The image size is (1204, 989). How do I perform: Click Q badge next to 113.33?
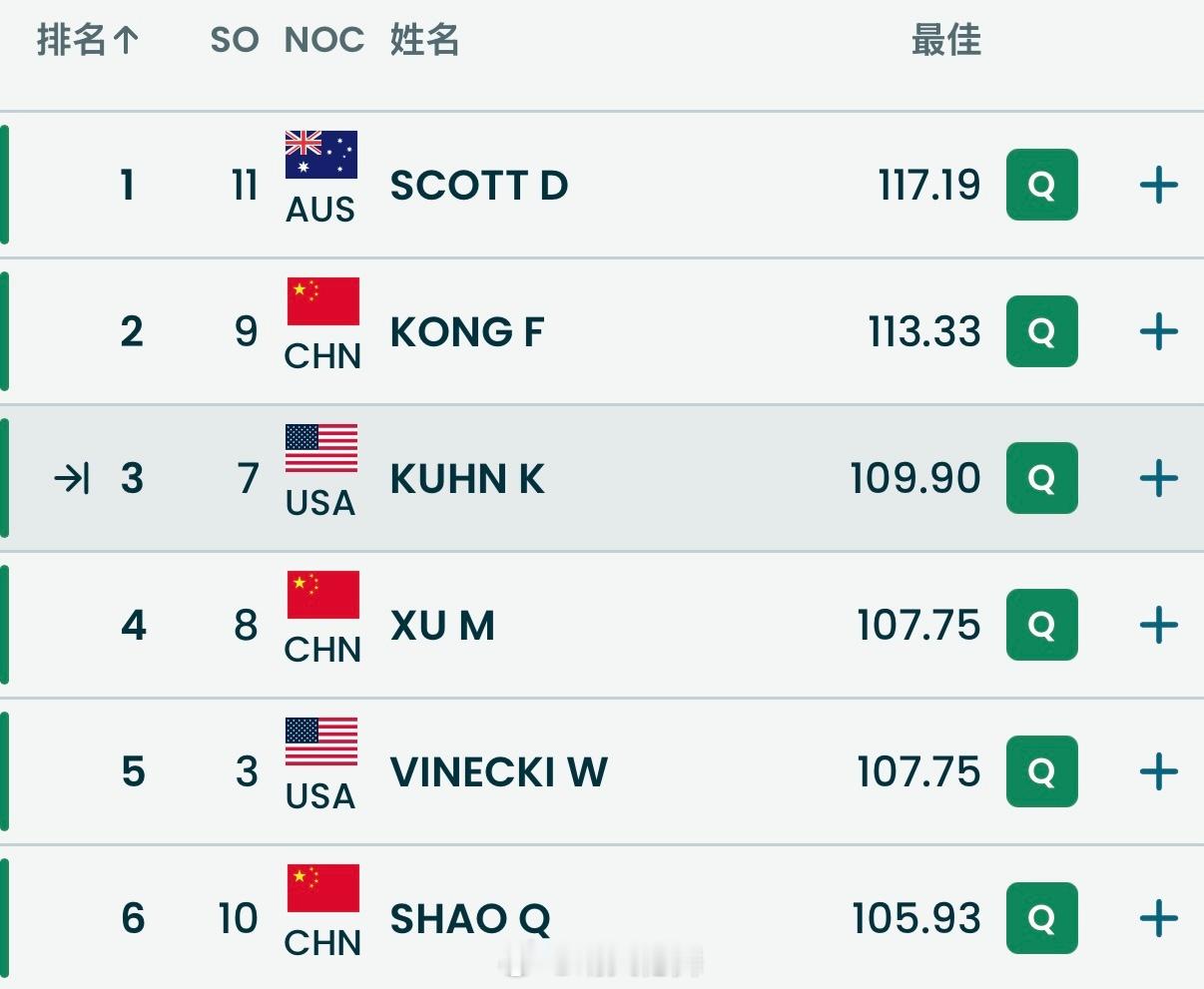pos(1041,331)
